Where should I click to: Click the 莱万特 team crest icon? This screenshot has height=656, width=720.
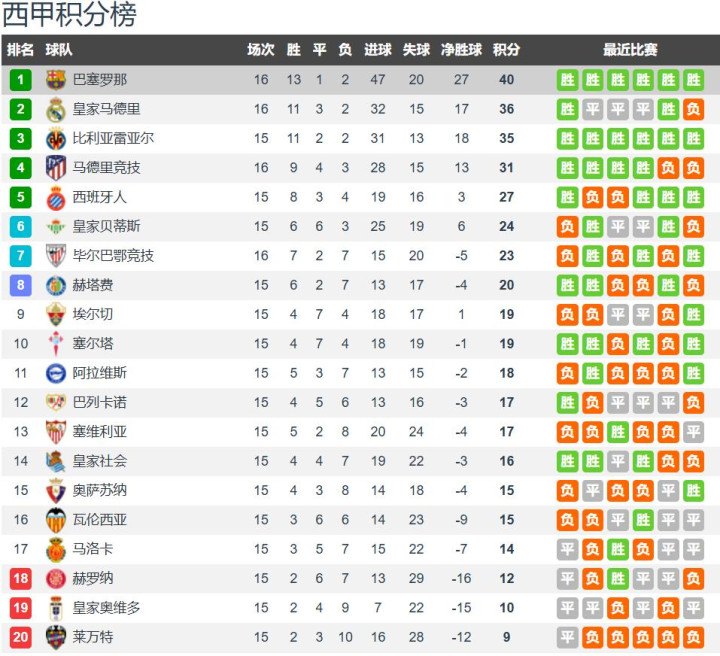[x=56, y=637]
